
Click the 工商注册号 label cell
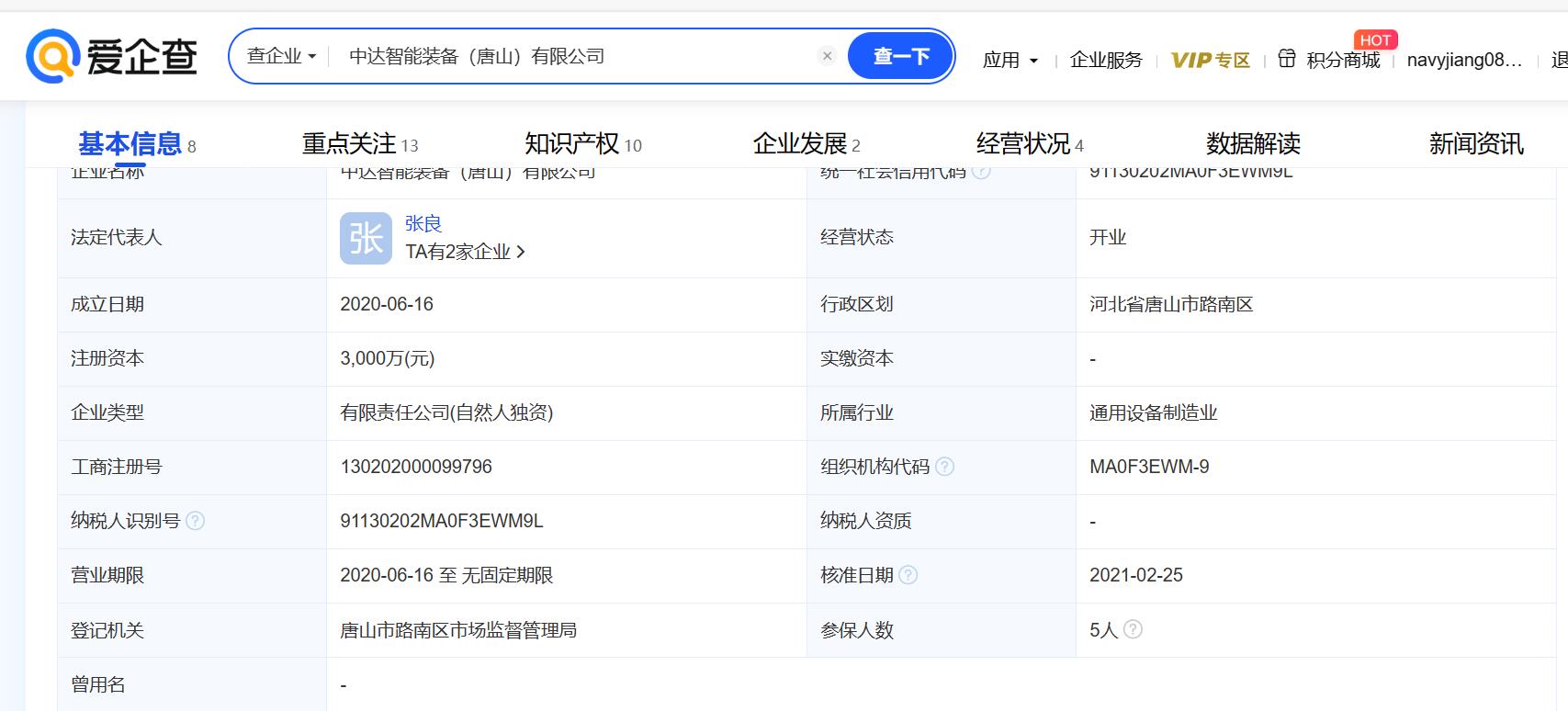click(x=192, y=467)
